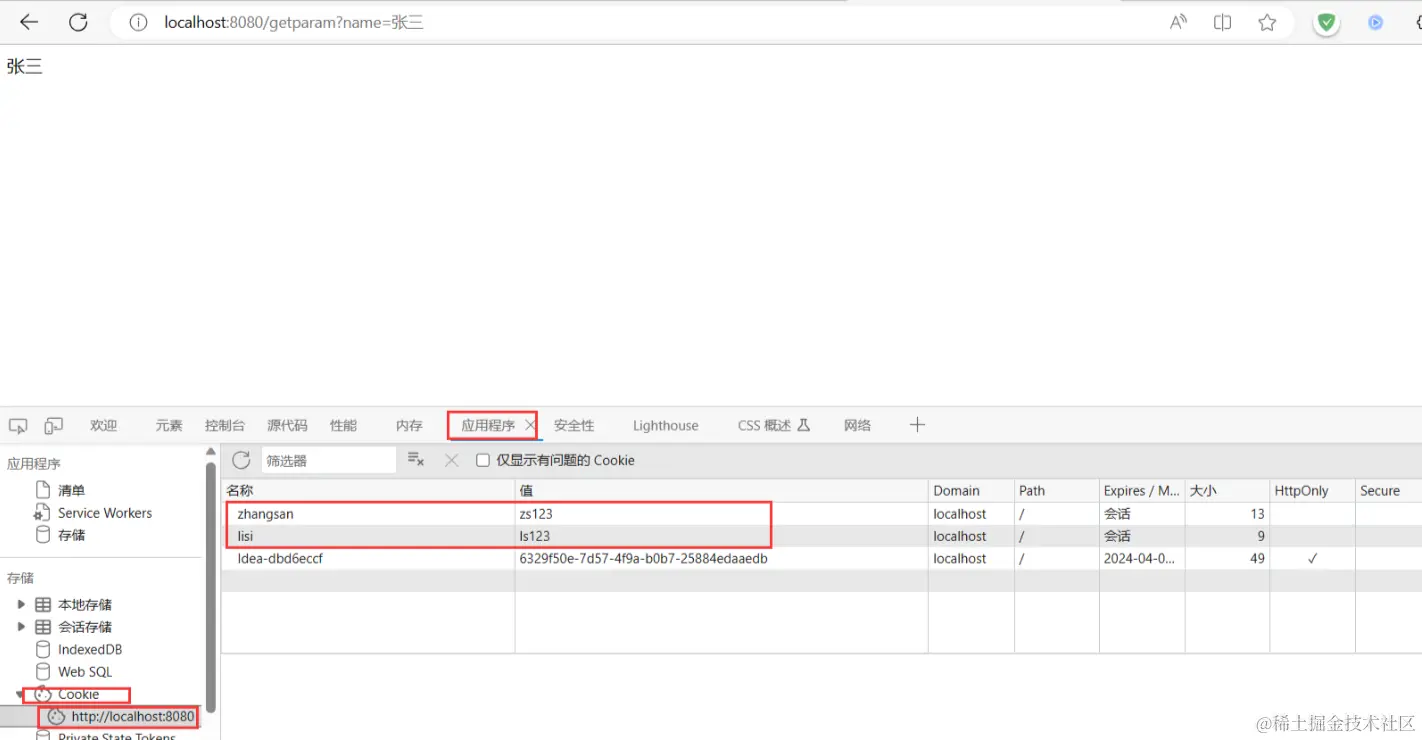The image size is (1422, 740).
Task: Toggle device emulation mode icon
Action: pos(53,425)
